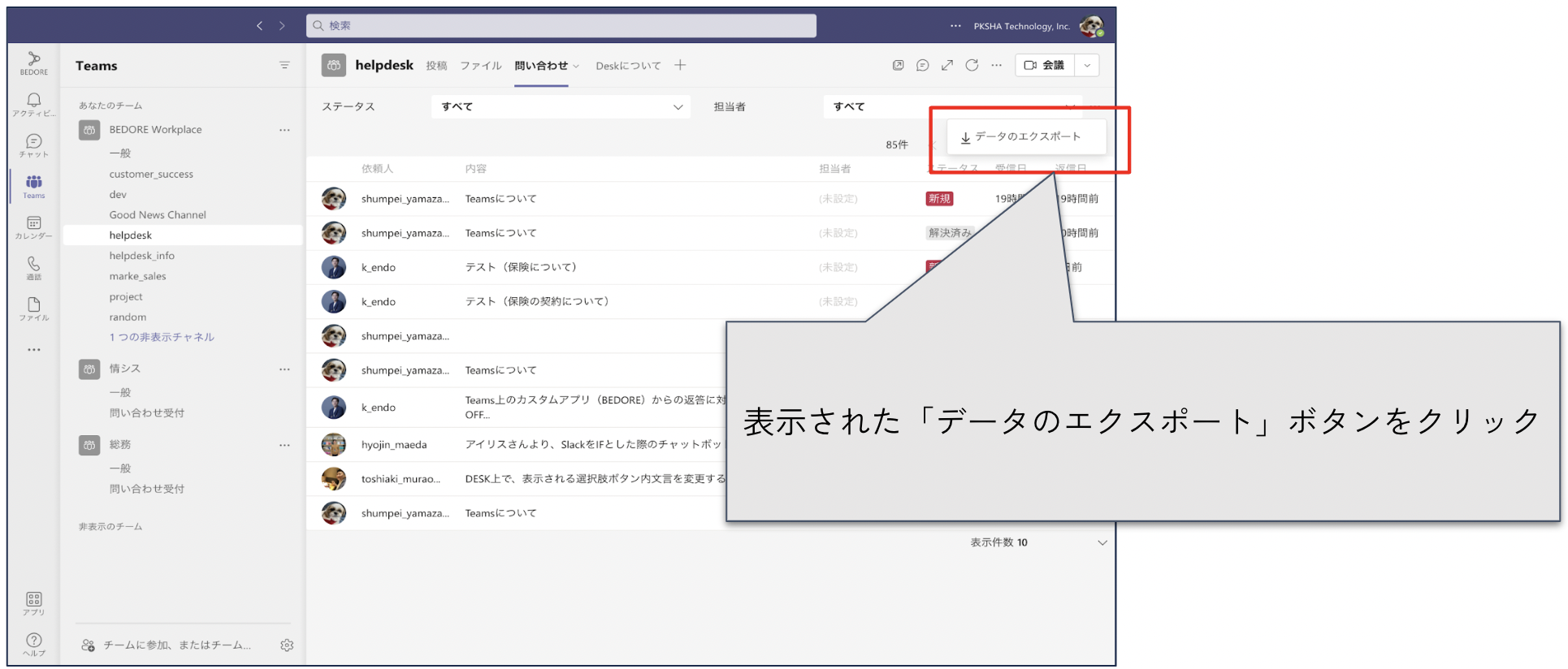Open the Good News Channel

pos(158,215)
